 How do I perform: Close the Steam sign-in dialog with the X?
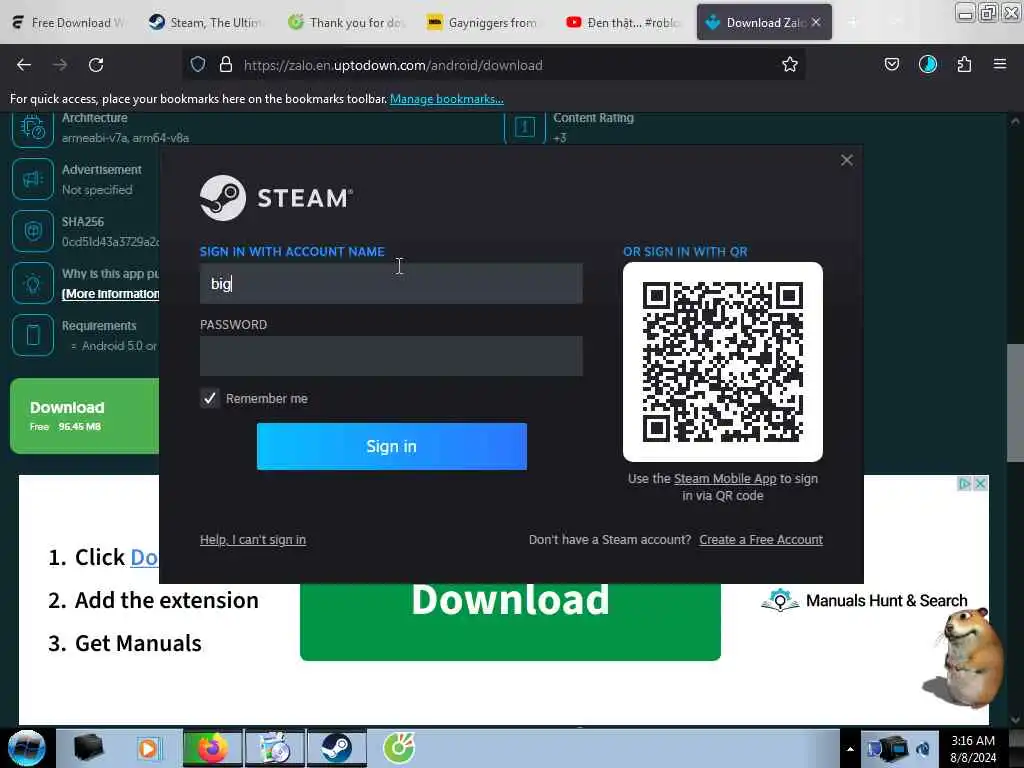pos(846,160)
